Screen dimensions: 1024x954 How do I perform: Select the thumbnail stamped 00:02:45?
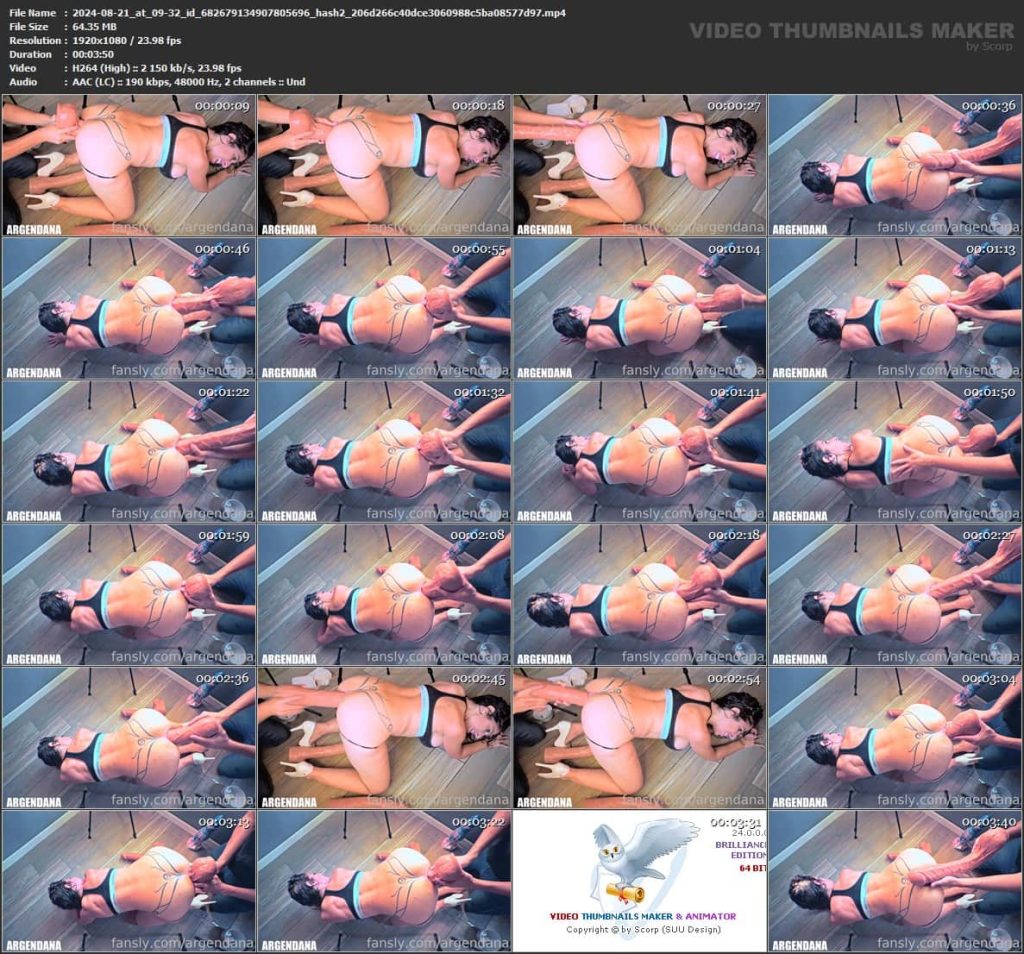[x=384, y=738]
